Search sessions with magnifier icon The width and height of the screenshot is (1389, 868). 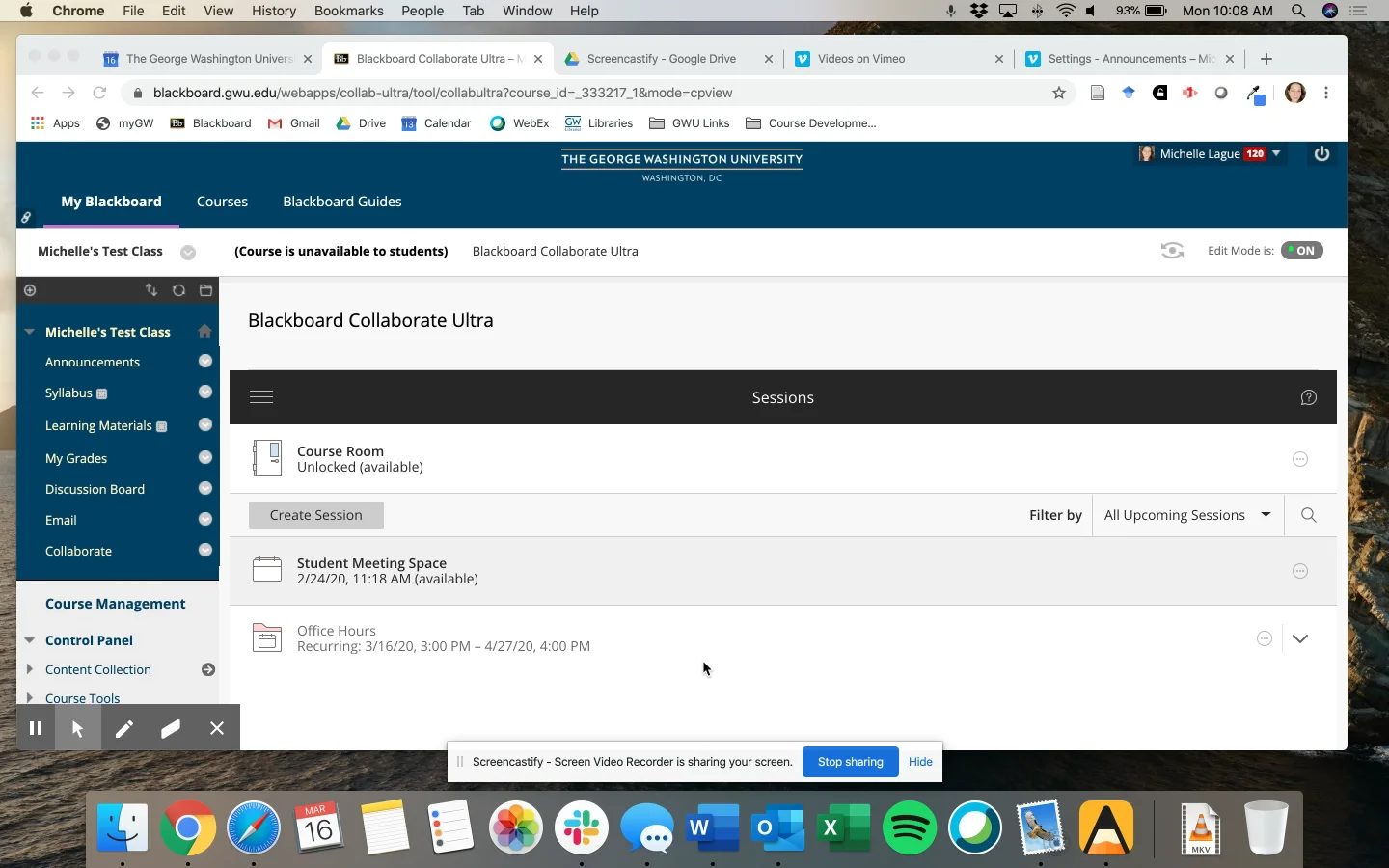[x=1309, y=515]
